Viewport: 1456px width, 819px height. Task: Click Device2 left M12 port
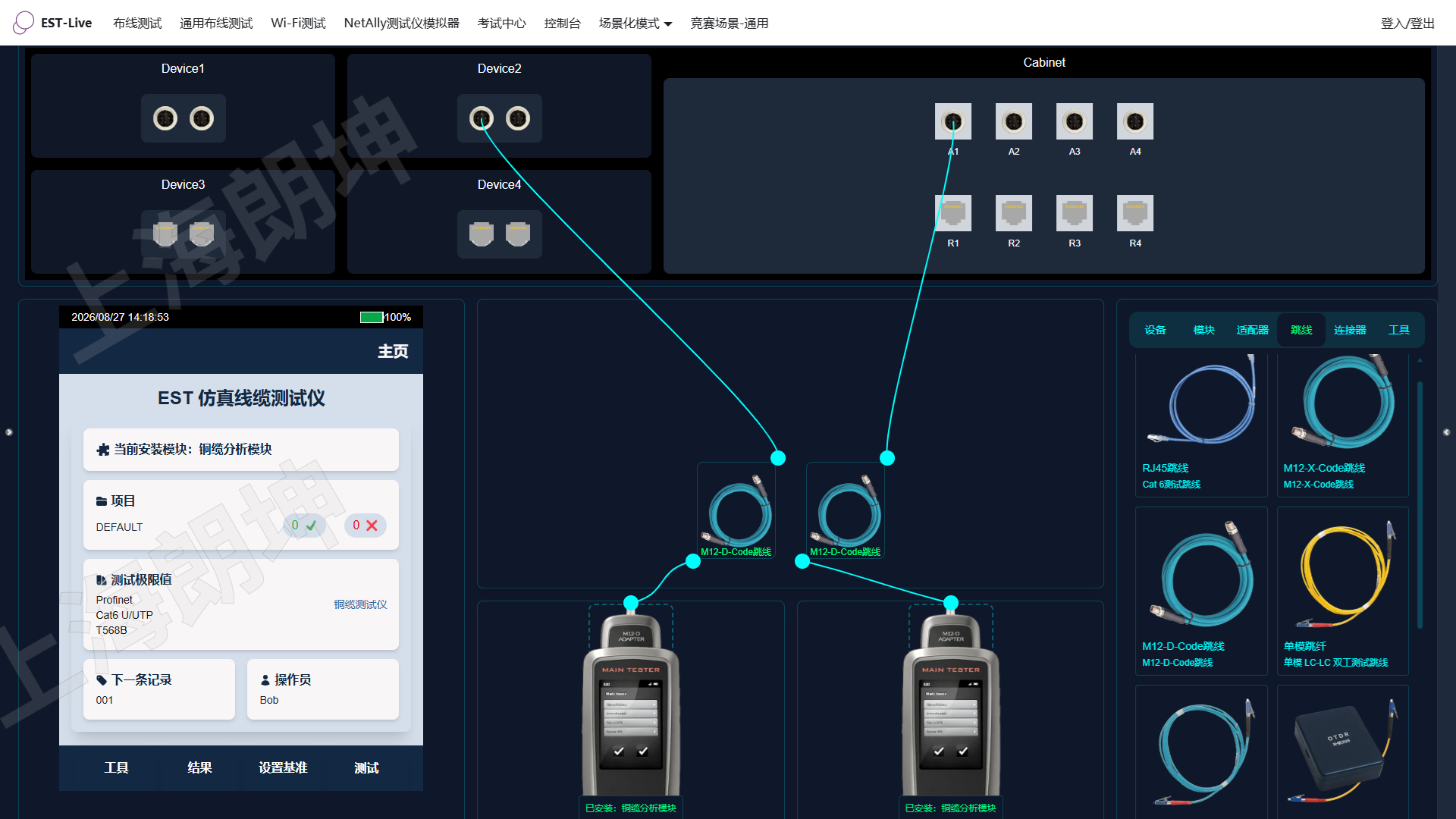[x=482, y=118]
